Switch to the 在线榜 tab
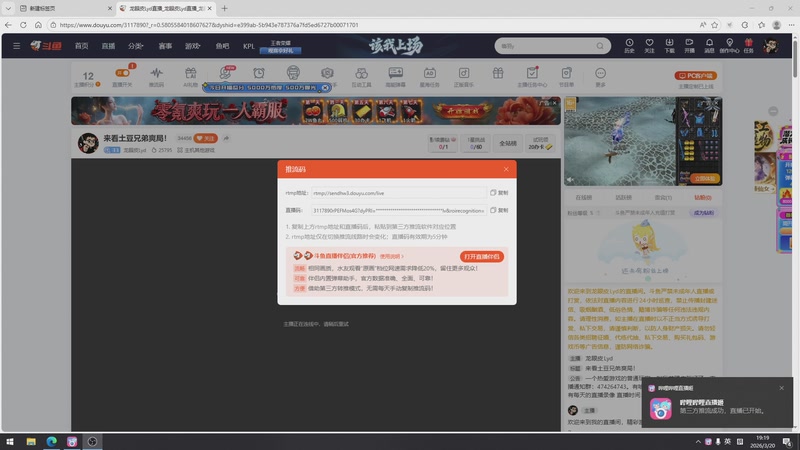Screen dimensions: 800x450 (x=584, y=197)
